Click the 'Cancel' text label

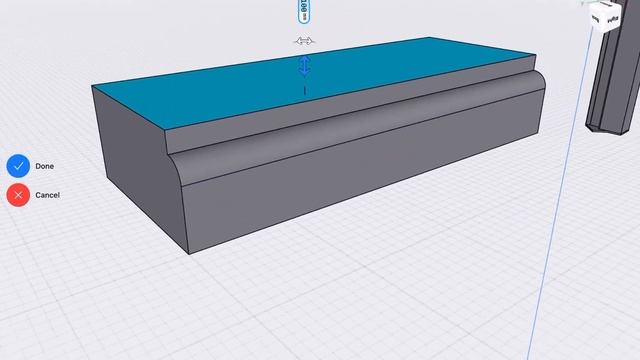click(47, 195)
